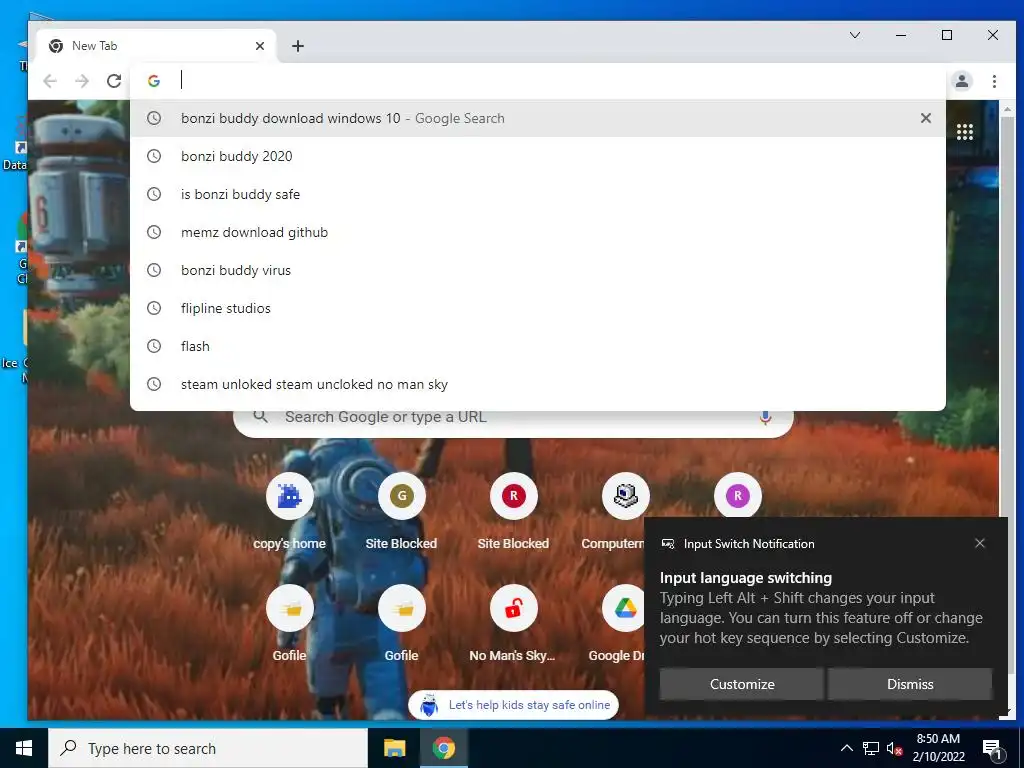Screen dimensions: 1024x768
Task: Click the voice search microphone icon
Action: pos(765,417)
